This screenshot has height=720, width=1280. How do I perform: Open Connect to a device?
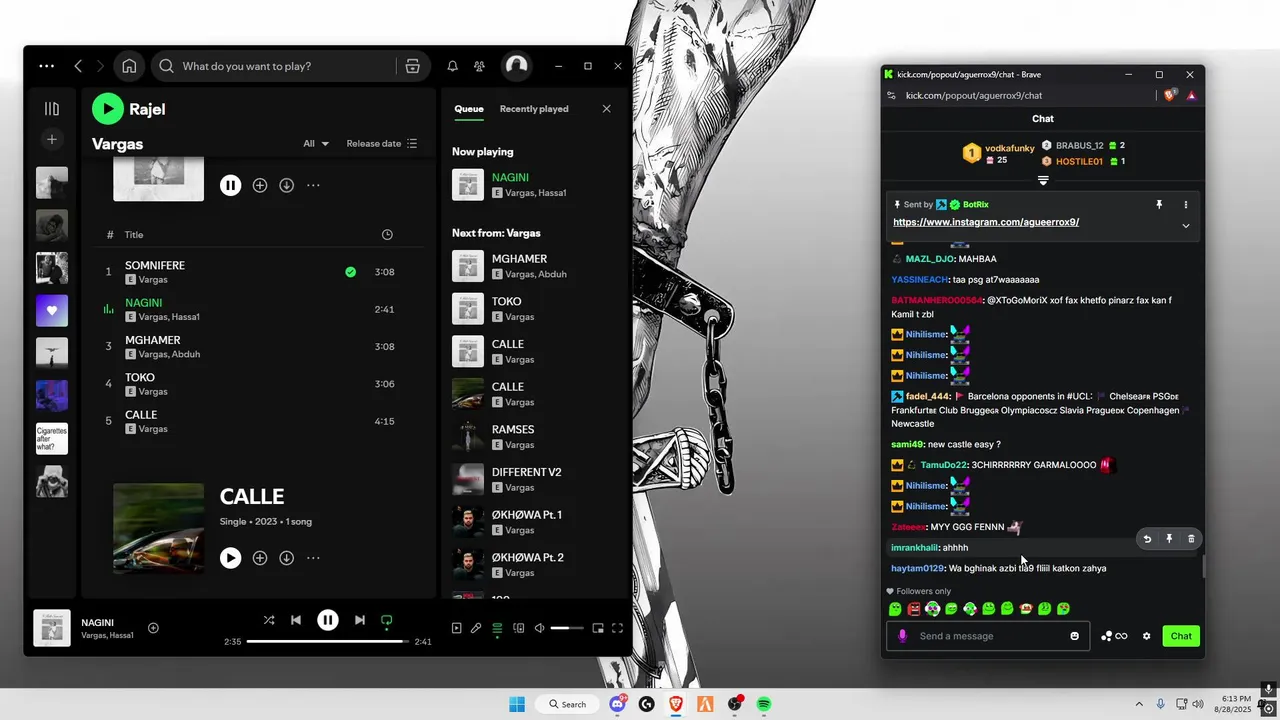518,628
